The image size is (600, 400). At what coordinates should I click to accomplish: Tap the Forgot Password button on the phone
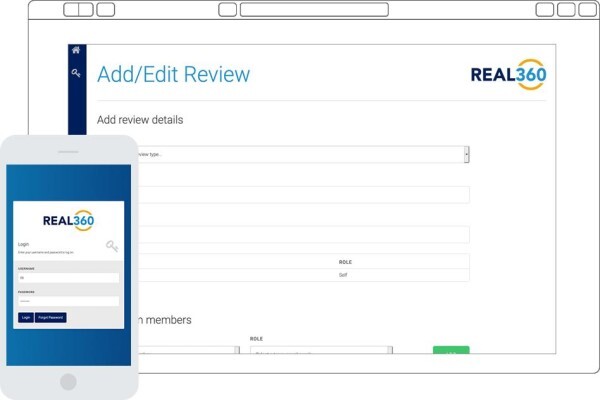[51, 318]
